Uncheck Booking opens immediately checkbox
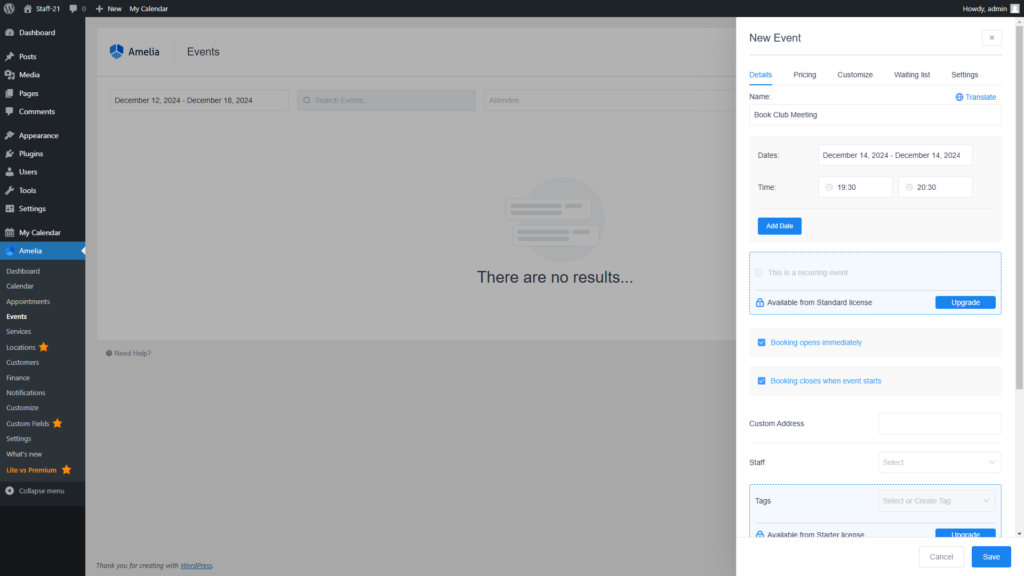Viewport: 1024px width, 576px height. click(761, 342)
